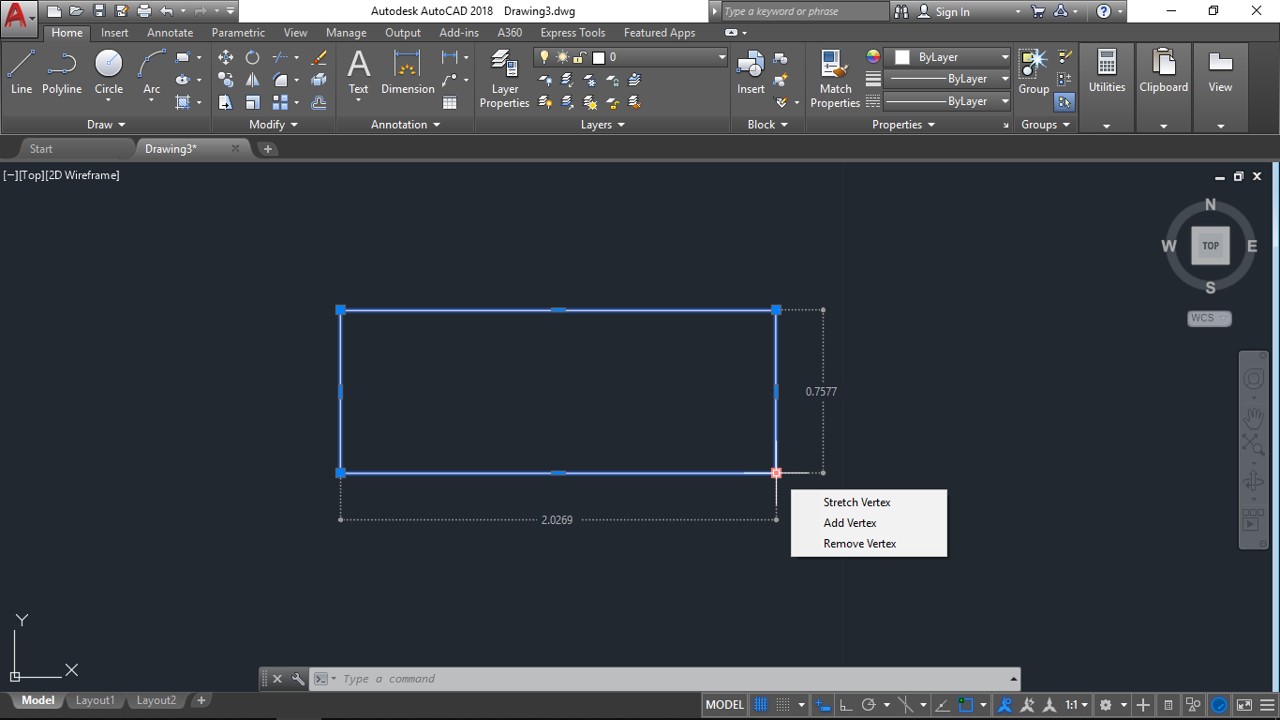Image resolution: width=1280 pixels, height=720 pixels.
Task: Open the ByLayer object color swatch dropdown
Action: [x=952, y=57]
